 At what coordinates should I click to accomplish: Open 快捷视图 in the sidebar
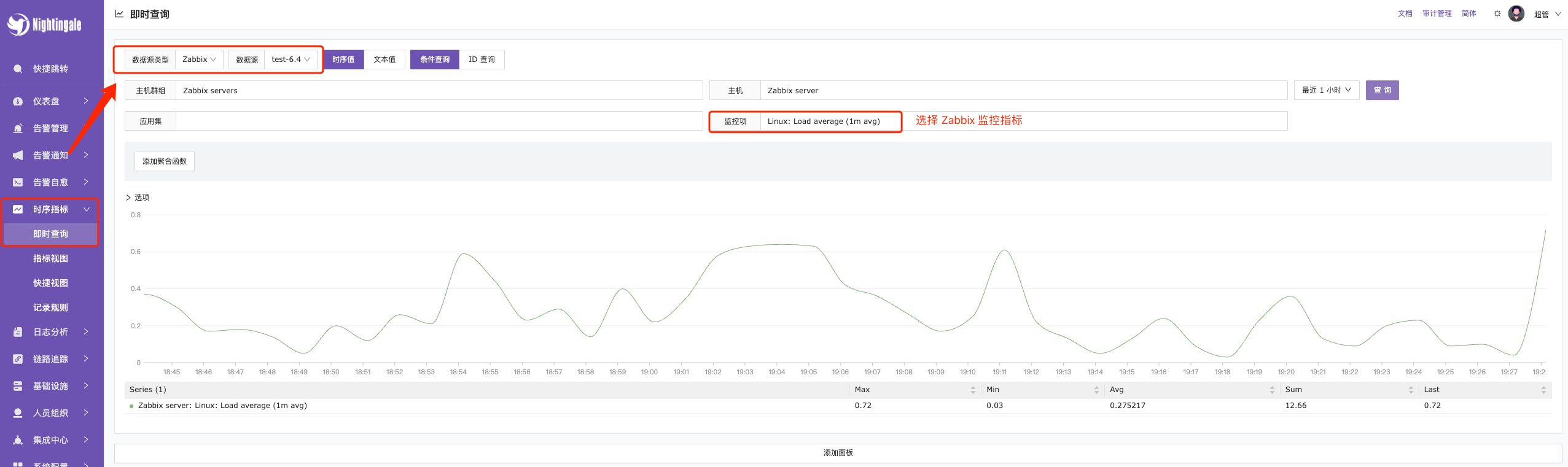click(x=50, y=283)
